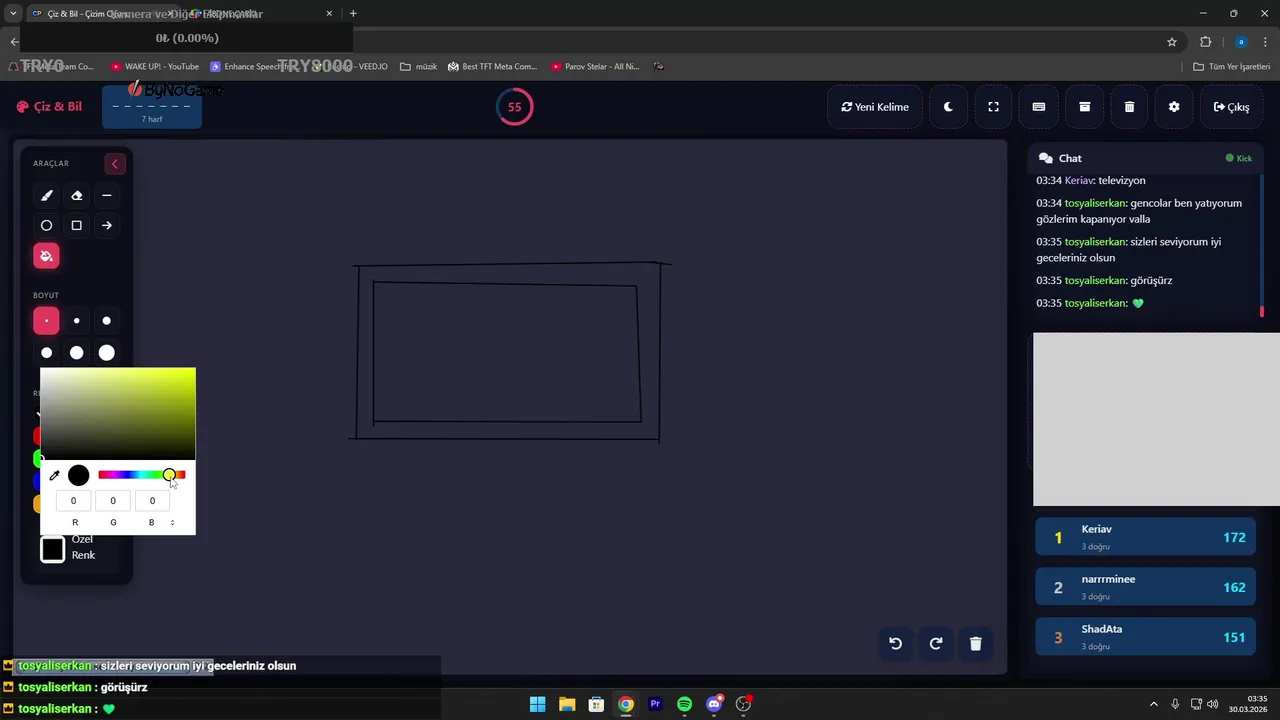Pick a color with the eyedropper
The width and height of the screenshot is (1280, 720).
(x=54, y=476)
